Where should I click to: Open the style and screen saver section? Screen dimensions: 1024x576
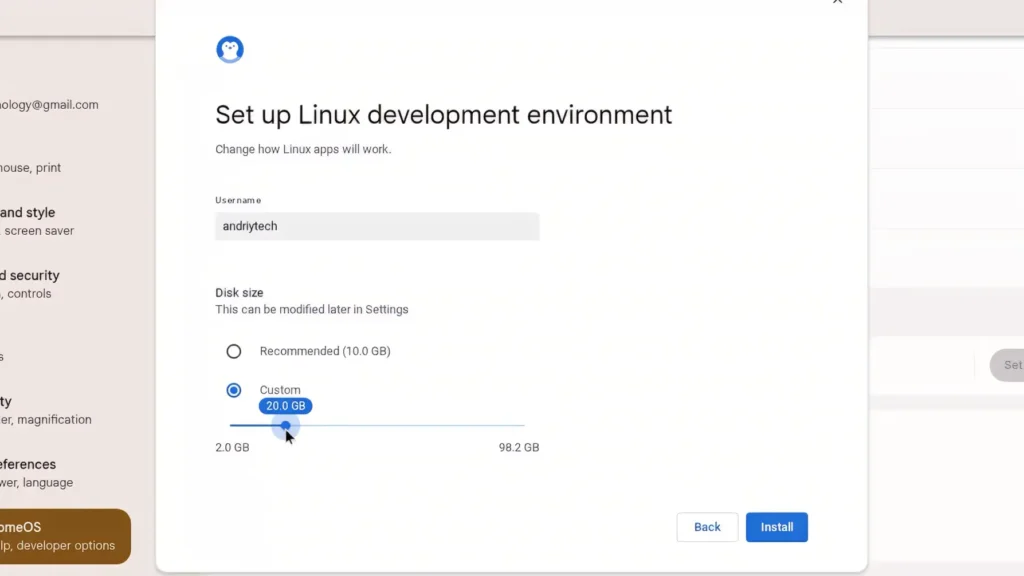[37, 221]
